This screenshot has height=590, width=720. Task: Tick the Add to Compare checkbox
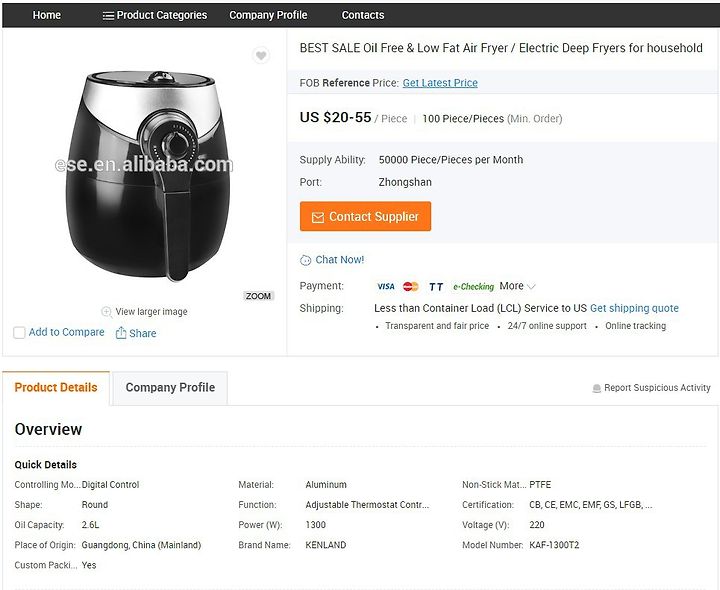point(19,333)
